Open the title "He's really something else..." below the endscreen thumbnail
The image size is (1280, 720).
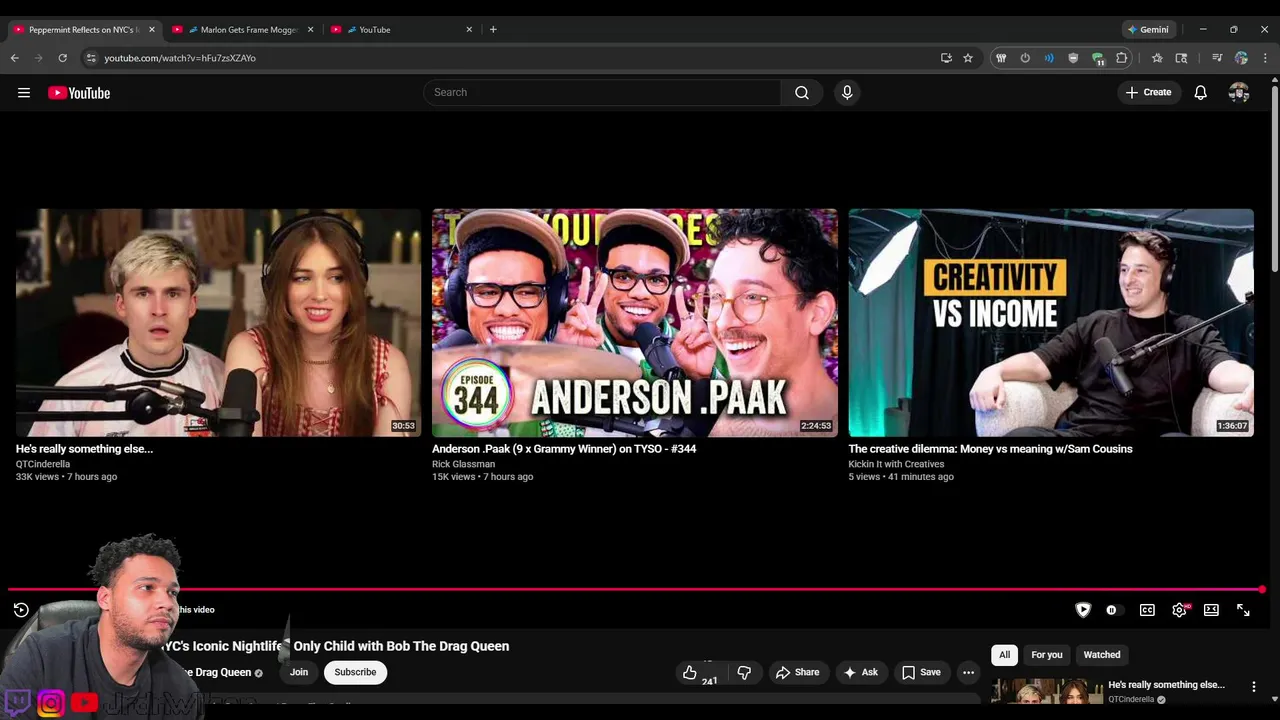tap(85, 449)
